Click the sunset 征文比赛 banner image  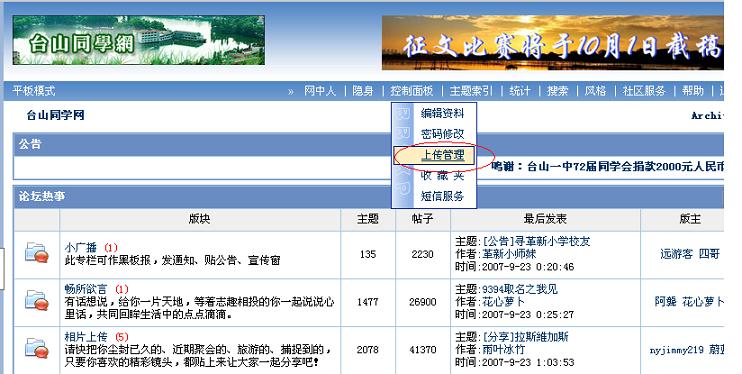[552, 43]
